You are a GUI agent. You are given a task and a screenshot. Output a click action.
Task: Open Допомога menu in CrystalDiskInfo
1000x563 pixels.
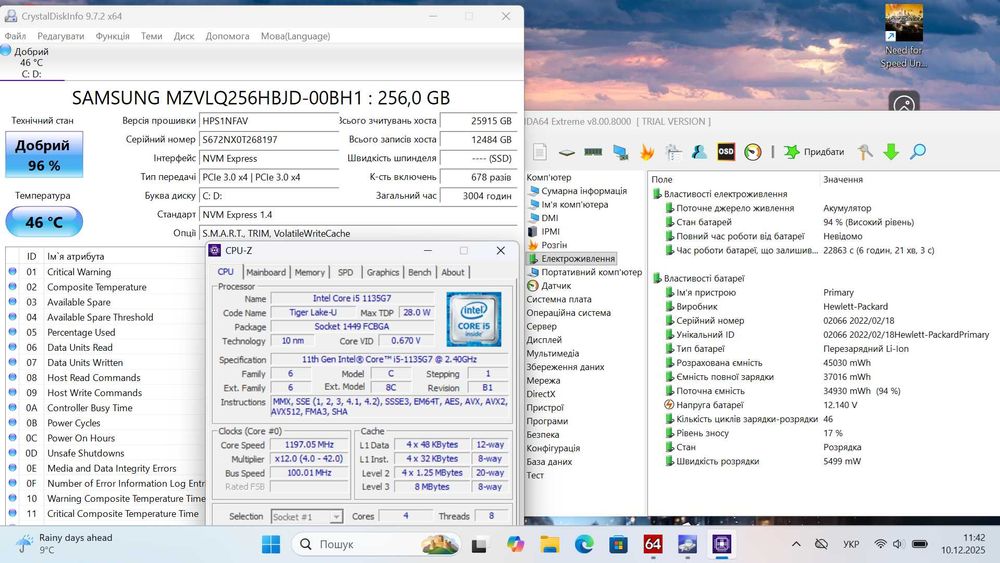tap(227, 36)
